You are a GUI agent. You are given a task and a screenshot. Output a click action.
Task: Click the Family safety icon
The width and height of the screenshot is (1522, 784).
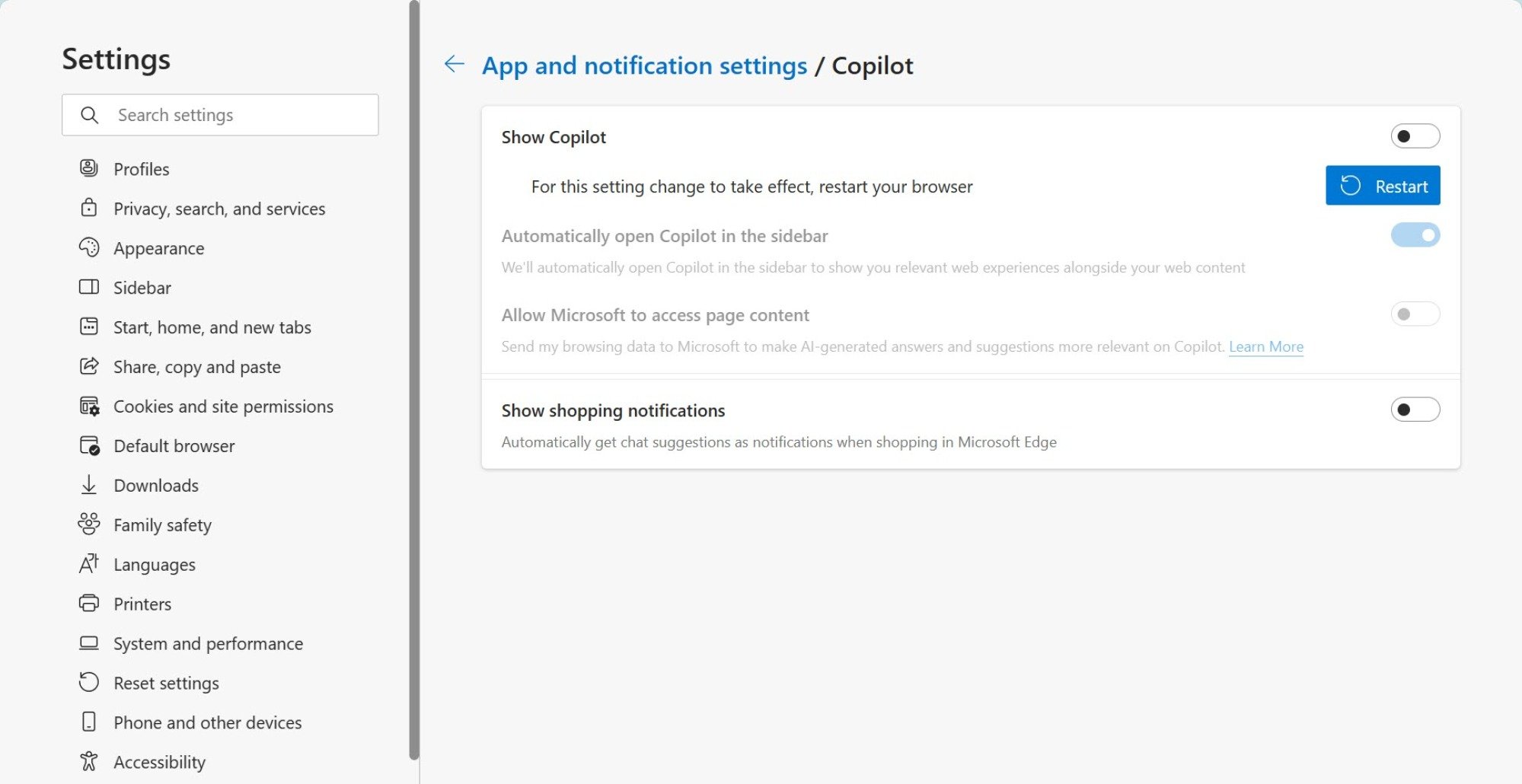coord(89,524)
